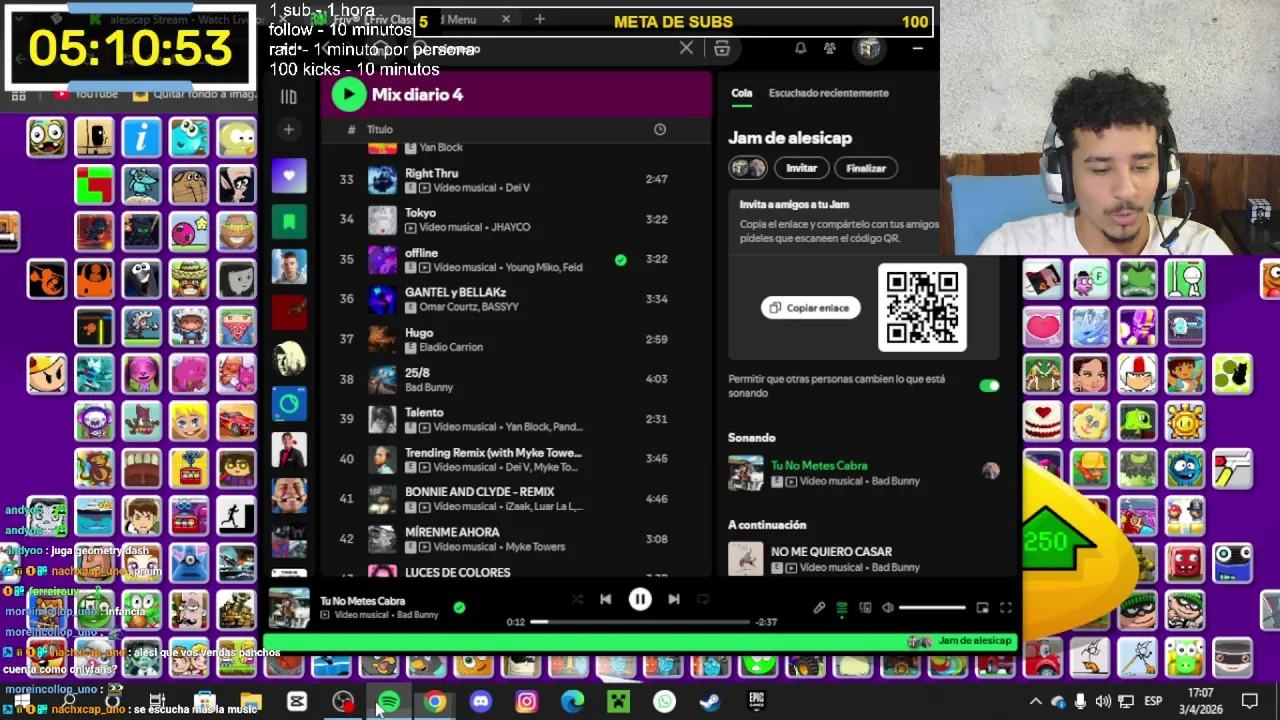The image size is (1280, 720).
Task: Open Liked Songs heart in sidebar
Action: point(289,176)
